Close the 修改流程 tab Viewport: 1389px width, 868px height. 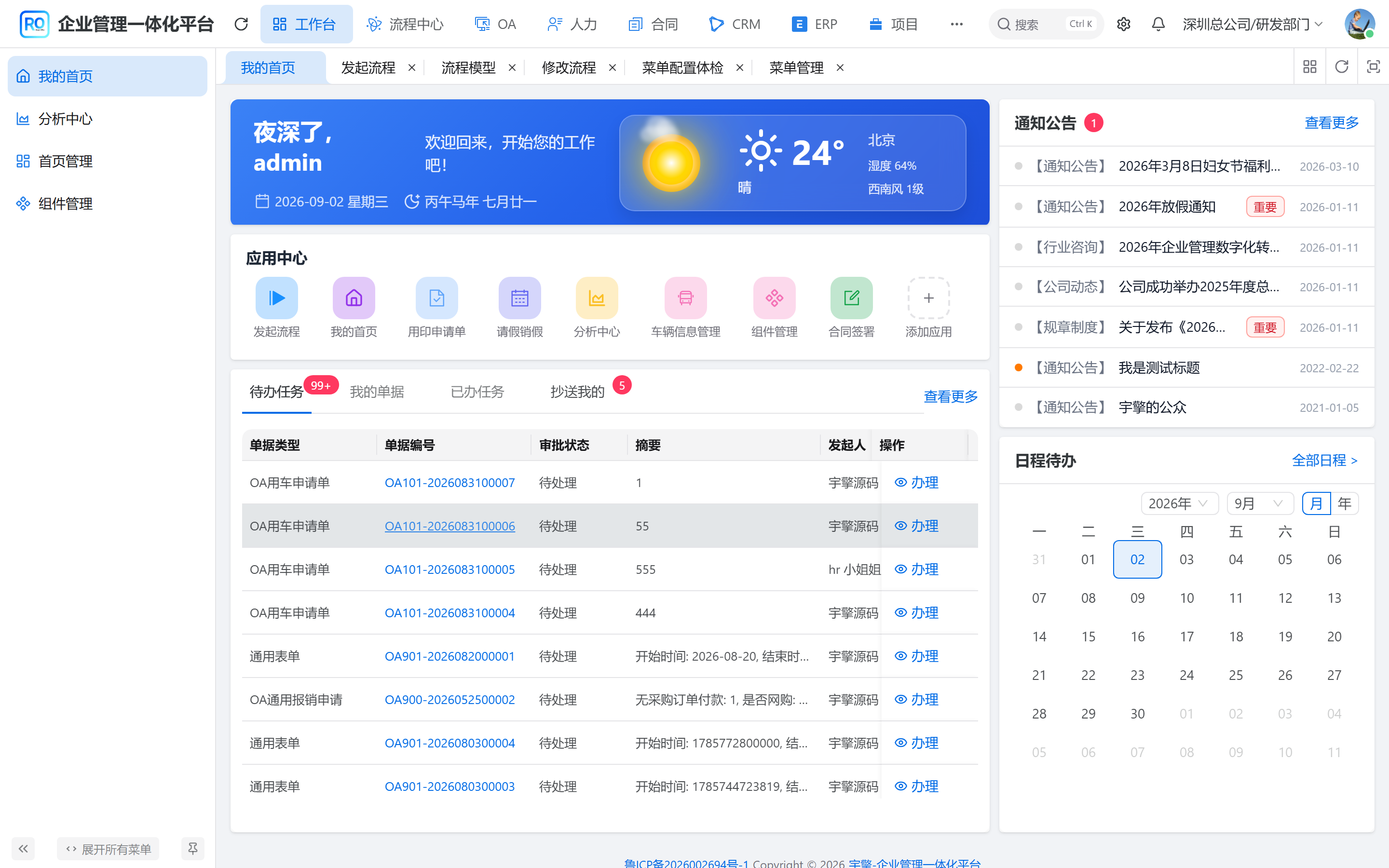point(613,68)
